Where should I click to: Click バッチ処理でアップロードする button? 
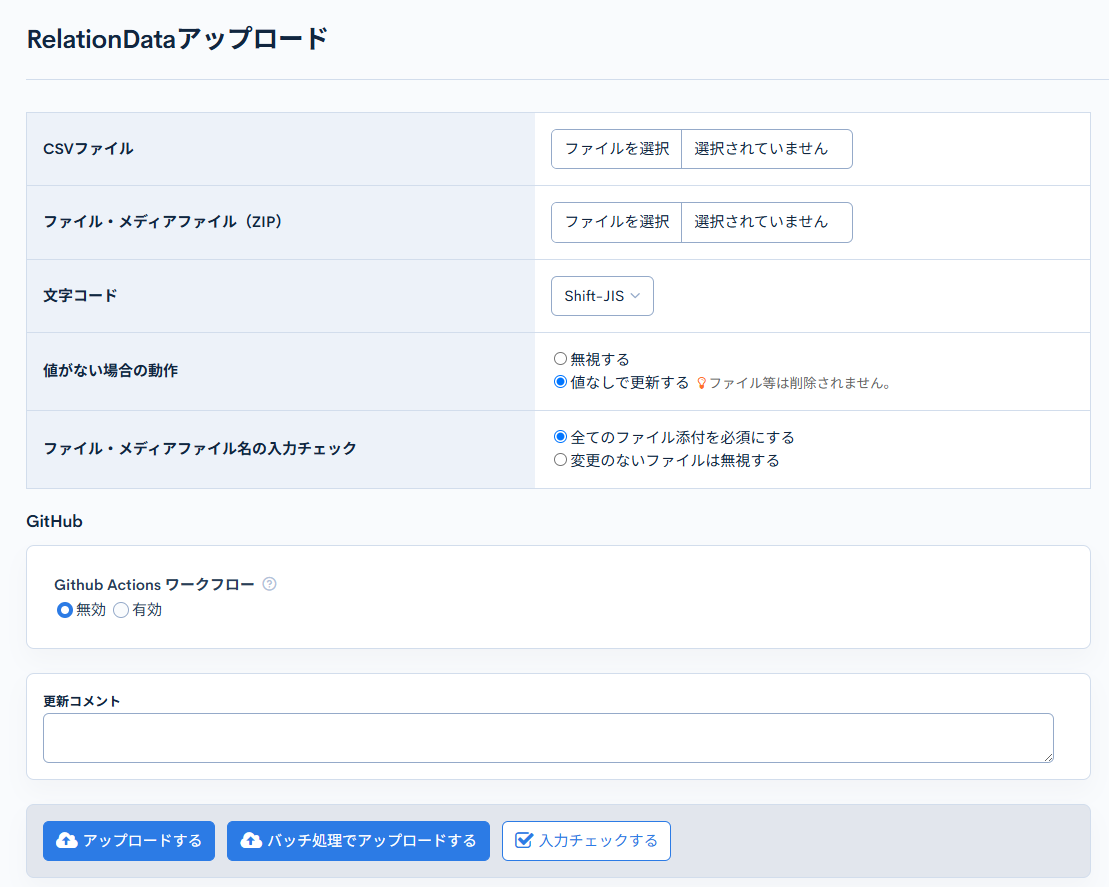pyautogui.click(x=357, y=841)
